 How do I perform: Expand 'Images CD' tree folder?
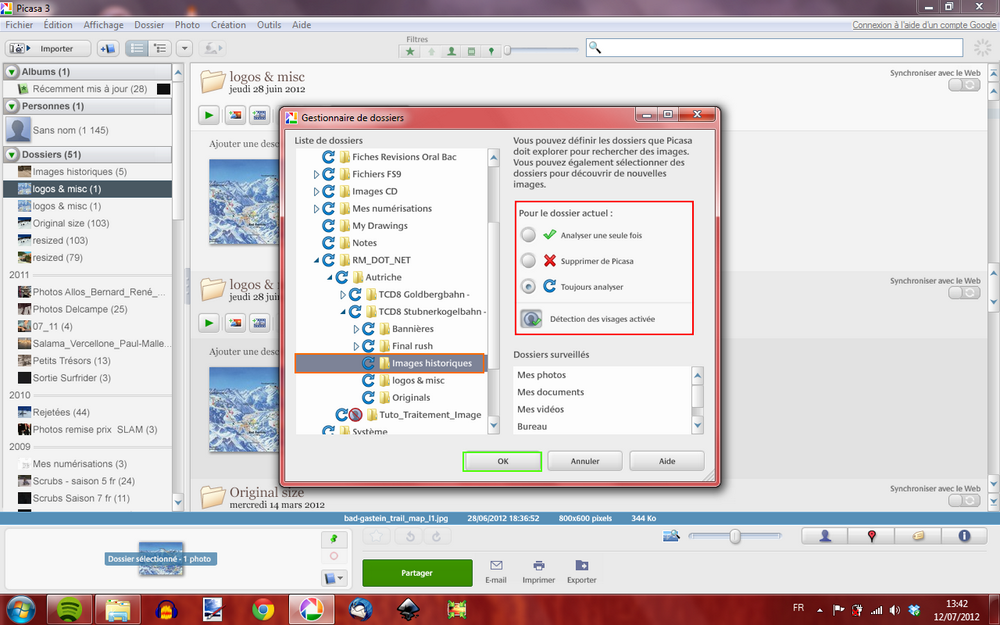316,191
